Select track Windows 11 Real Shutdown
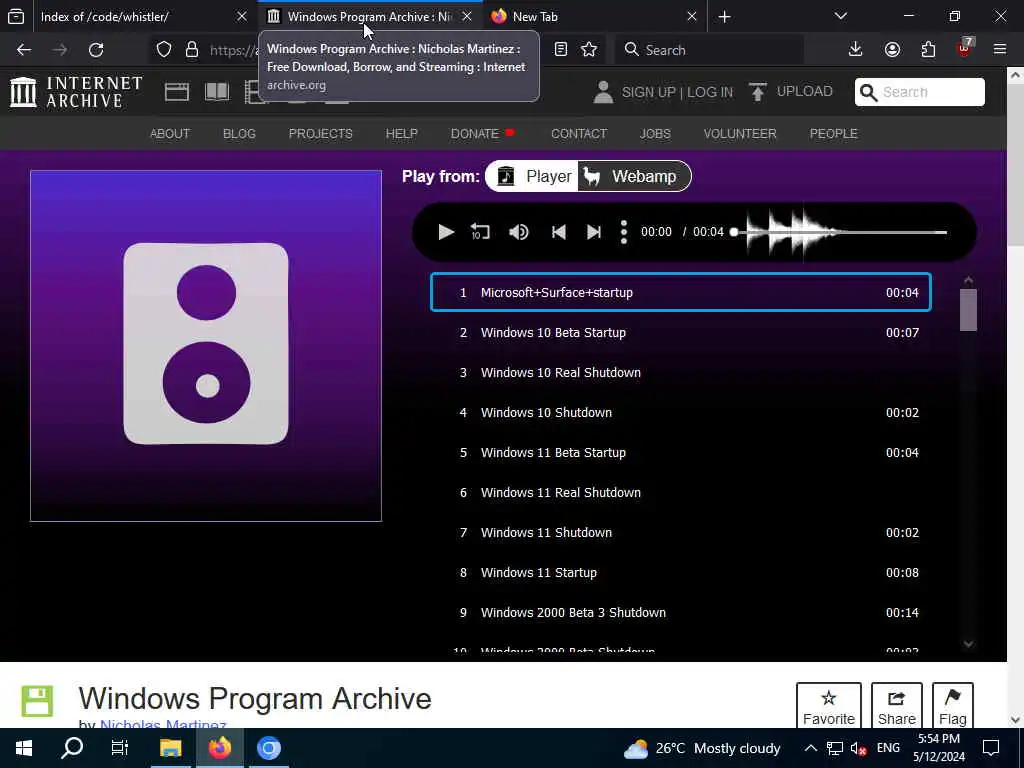Image resolution: width=1024 pixels, height=768 pixels. pyautogui.click(x=680, y=492)
